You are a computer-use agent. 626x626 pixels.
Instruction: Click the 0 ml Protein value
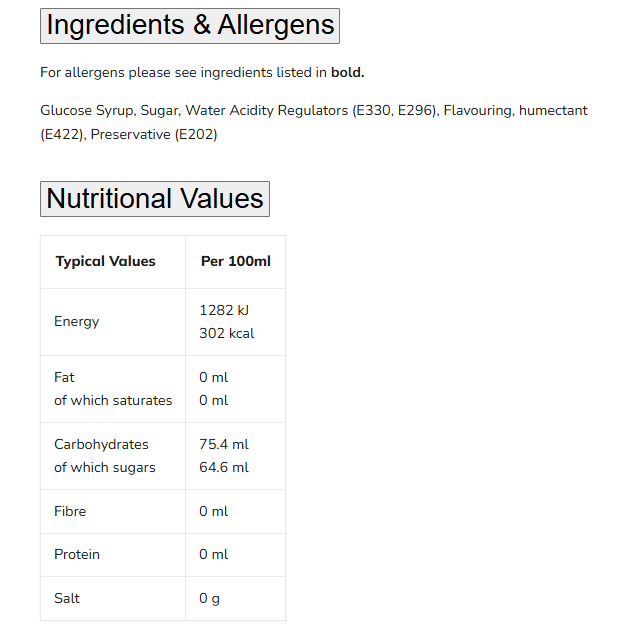[213, 554]
